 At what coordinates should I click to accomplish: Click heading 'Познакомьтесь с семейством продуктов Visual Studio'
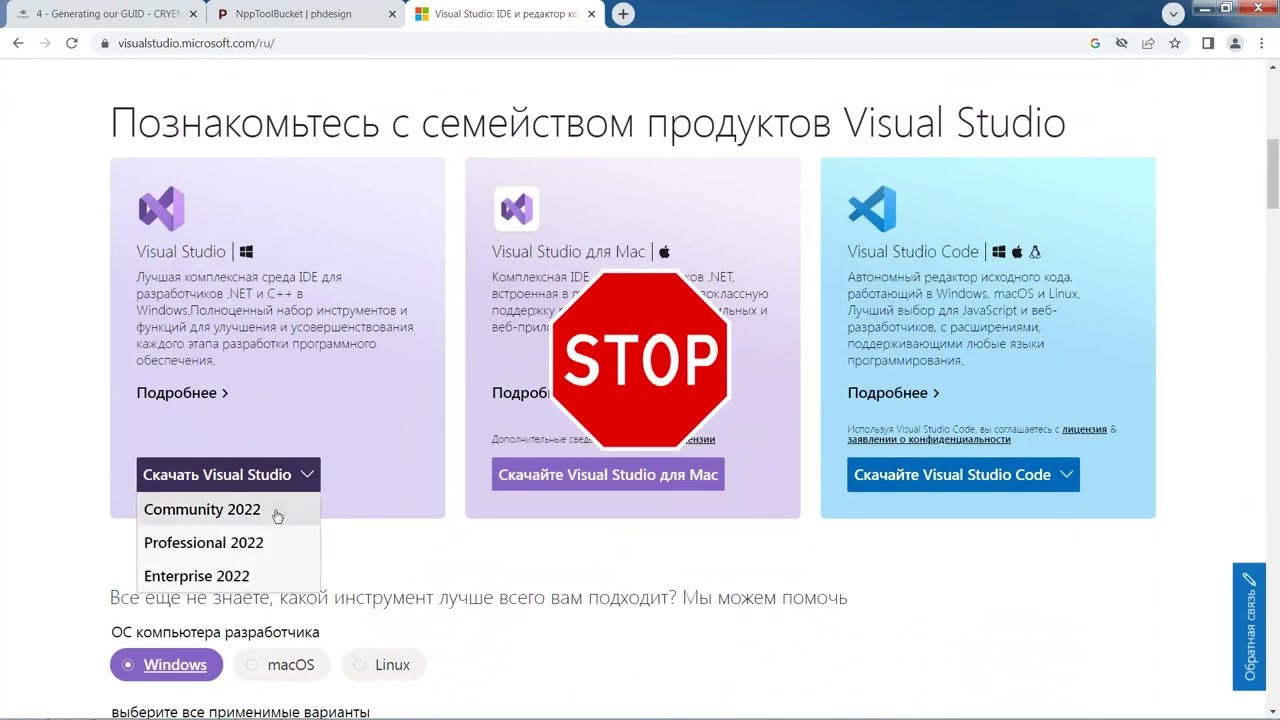pyautogui.click(x=588, y=123)
